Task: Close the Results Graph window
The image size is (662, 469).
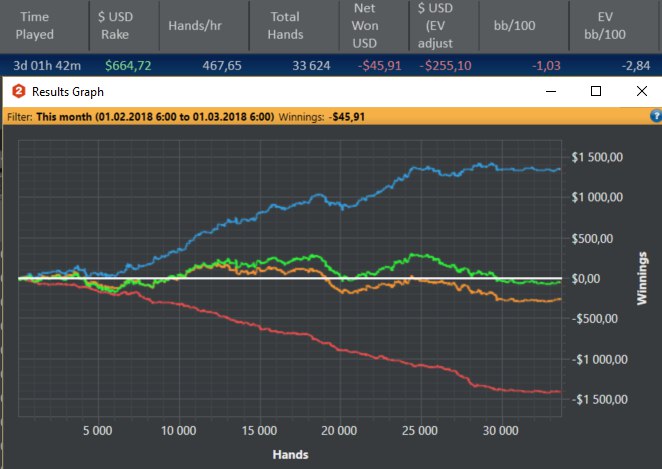Action: pos(642,91)
